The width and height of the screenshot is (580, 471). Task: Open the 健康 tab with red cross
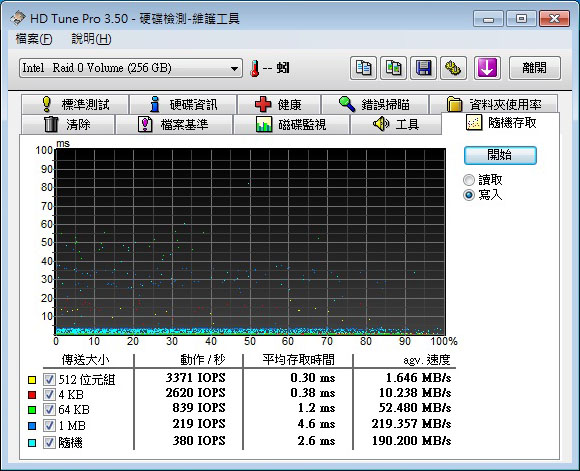pyautogui.click(x=279, y=104)
